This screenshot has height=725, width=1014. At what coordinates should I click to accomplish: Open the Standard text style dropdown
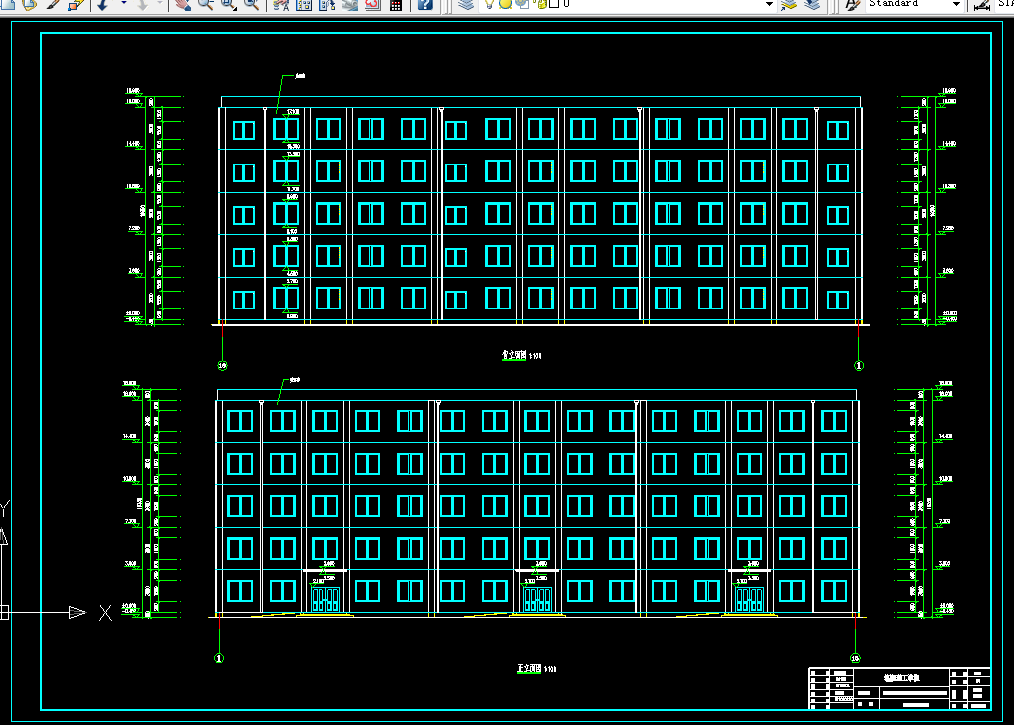pyautogui.click(x=956, y=4)
